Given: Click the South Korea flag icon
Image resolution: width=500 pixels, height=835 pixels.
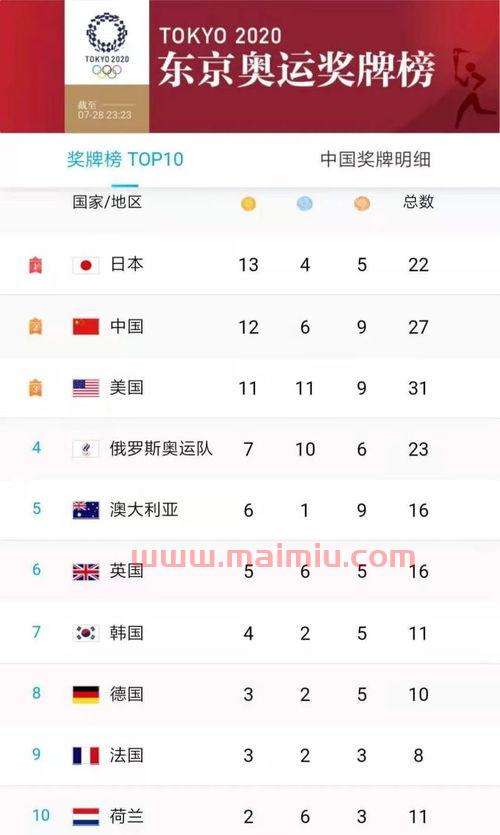Looking at the screenshot, I should (86, 633).
